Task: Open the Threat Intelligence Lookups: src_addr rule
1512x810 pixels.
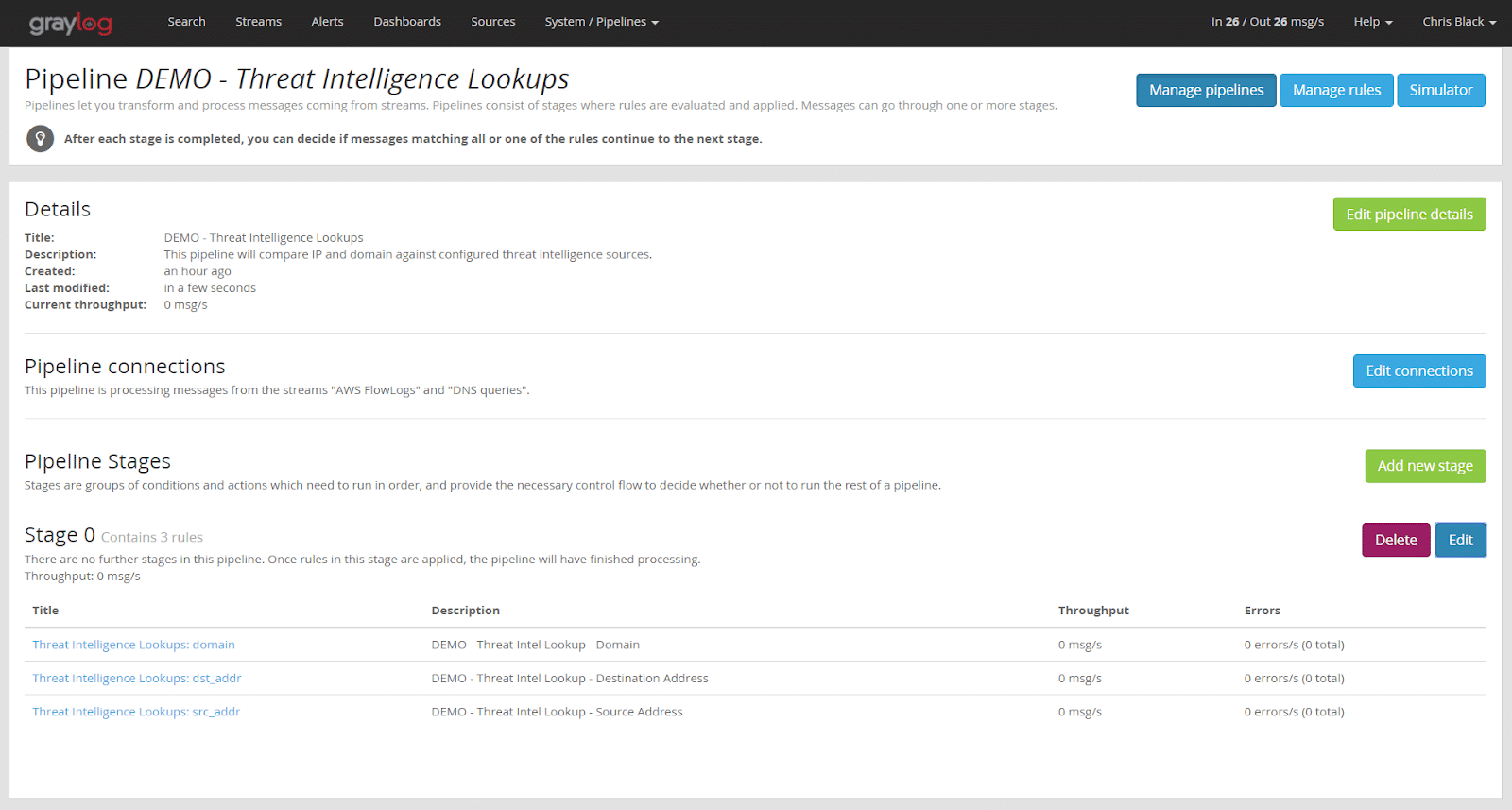Action: click(136, 712)
